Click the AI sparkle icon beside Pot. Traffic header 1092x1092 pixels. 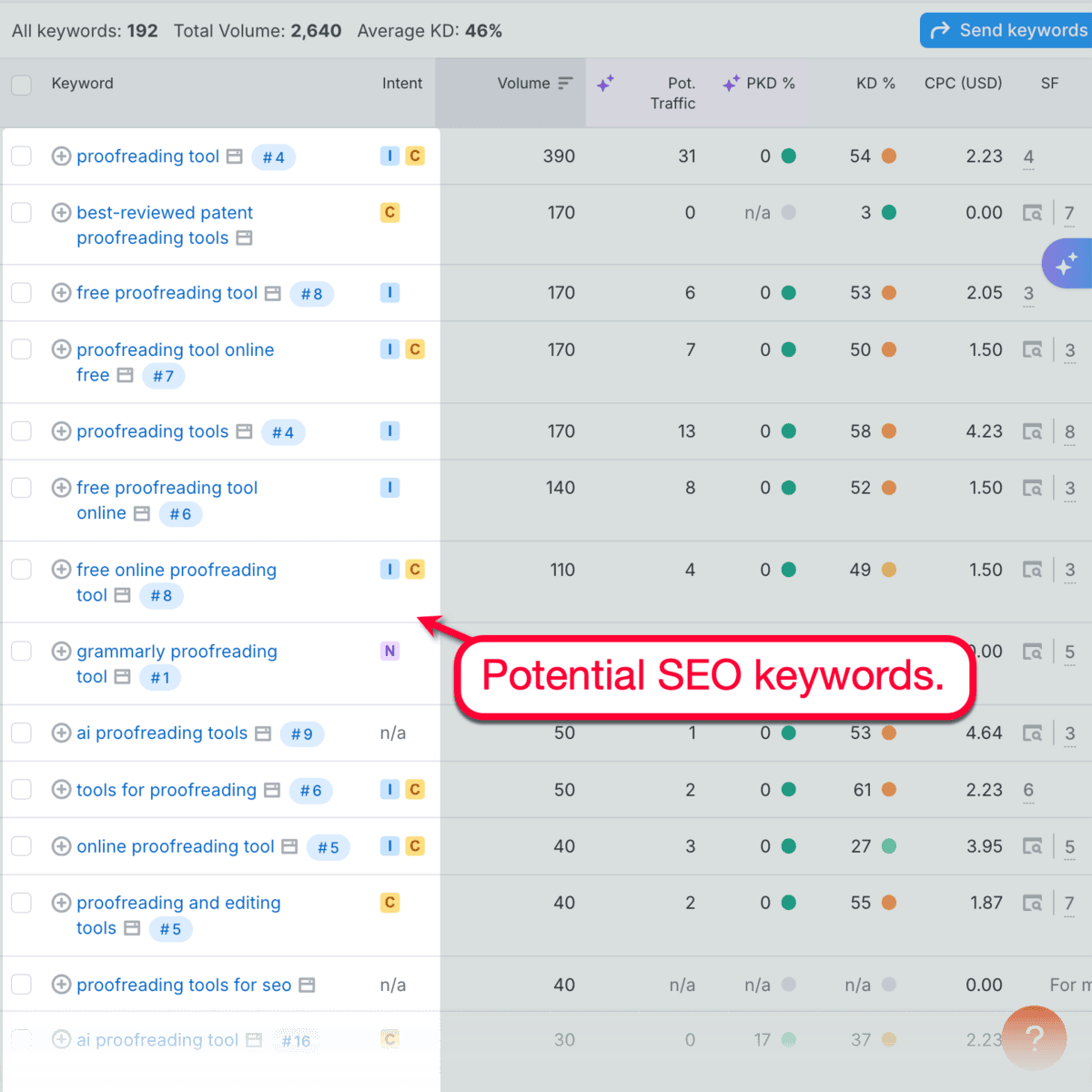[606, 83]
